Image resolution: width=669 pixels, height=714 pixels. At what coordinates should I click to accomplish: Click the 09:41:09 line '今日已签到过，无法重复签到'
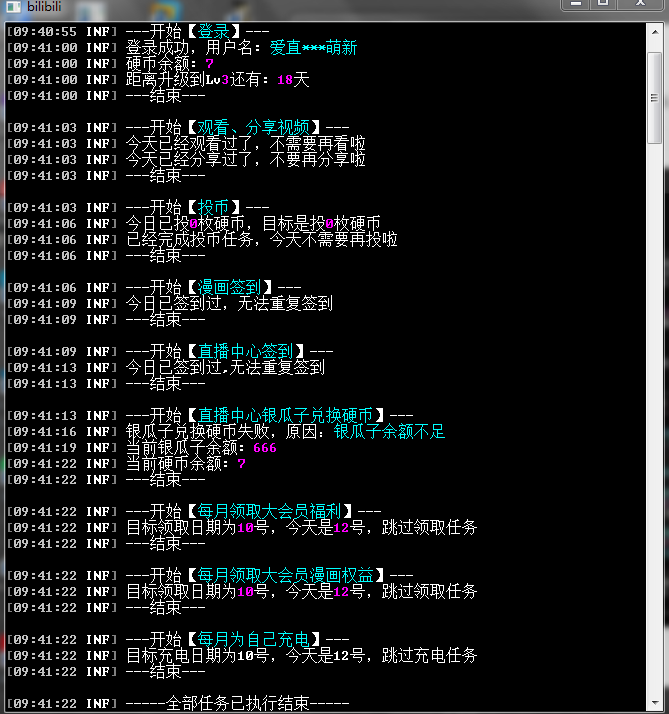(229, 304)
